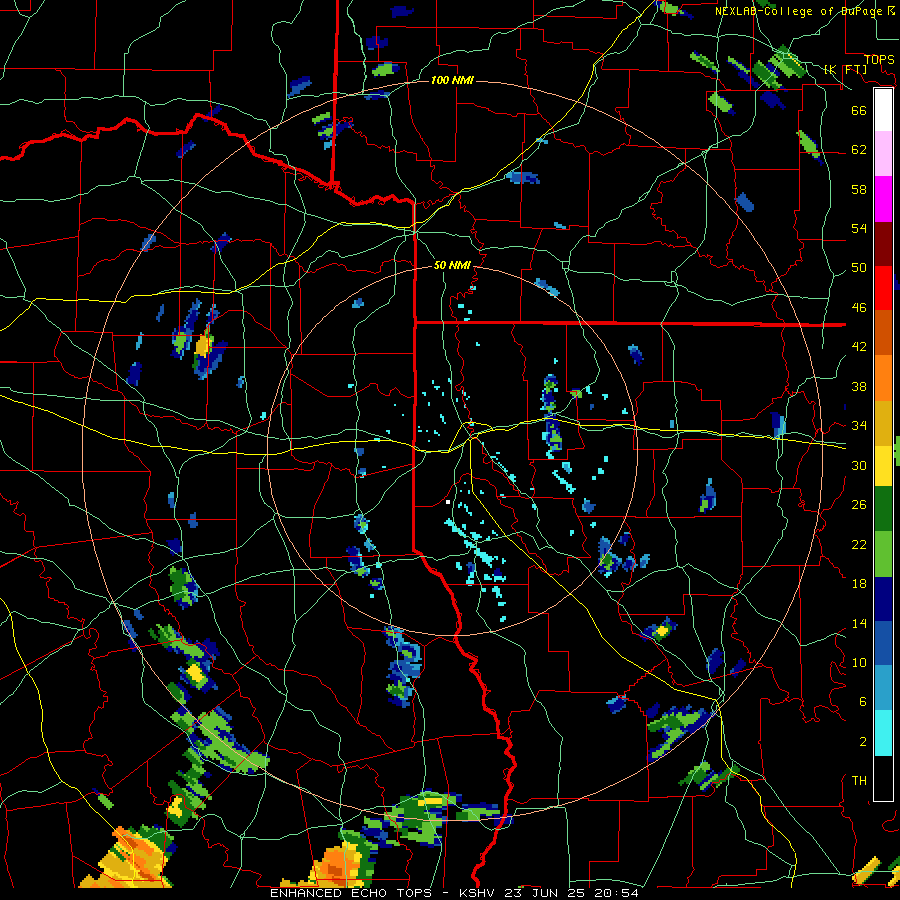
Task: Click the 50 NMI range ring label
Action: pyautogui.click(x=452, y=265)
